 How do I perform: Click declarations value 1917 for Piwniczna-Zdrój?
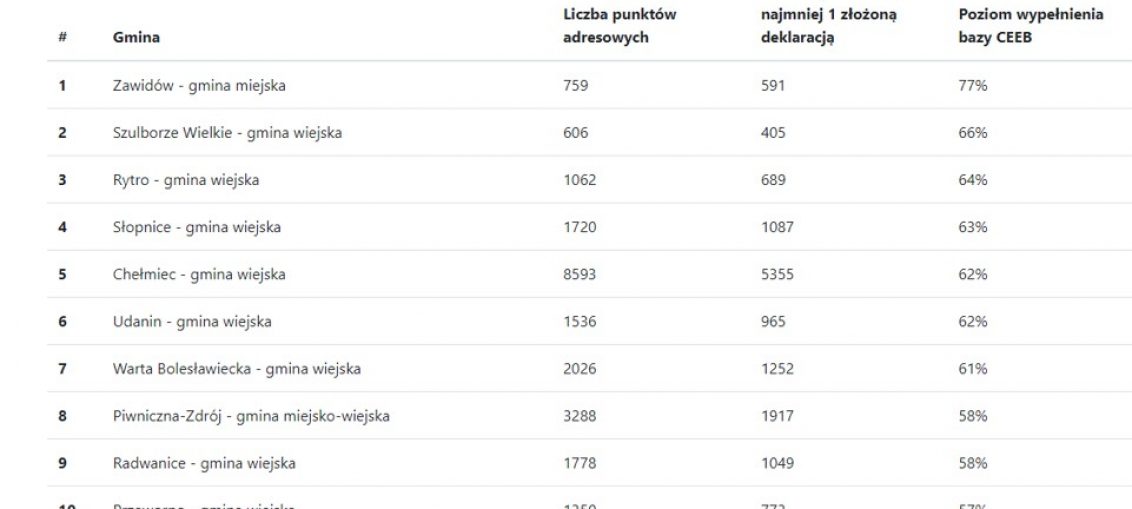click(x=777, y=416)
